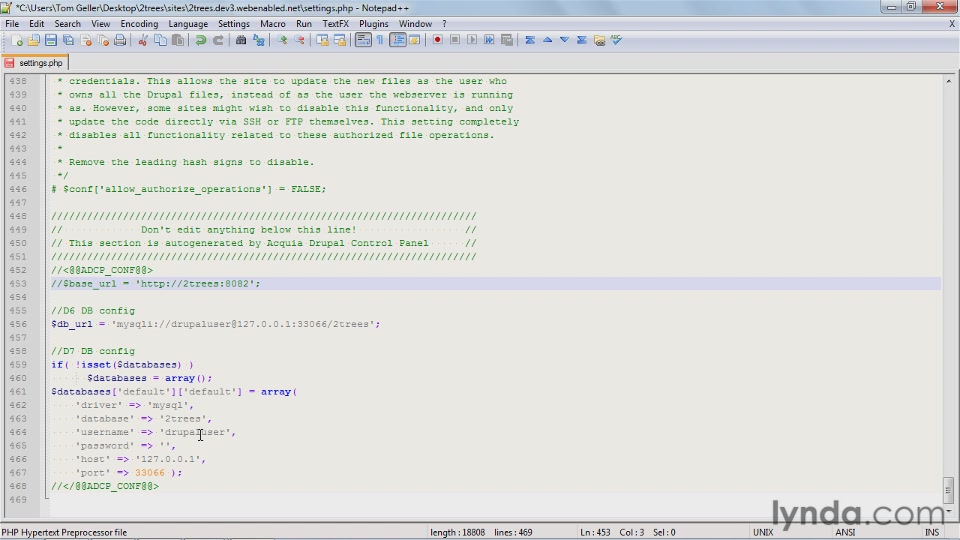Open Find using the binoculars icon

[241, 40]
